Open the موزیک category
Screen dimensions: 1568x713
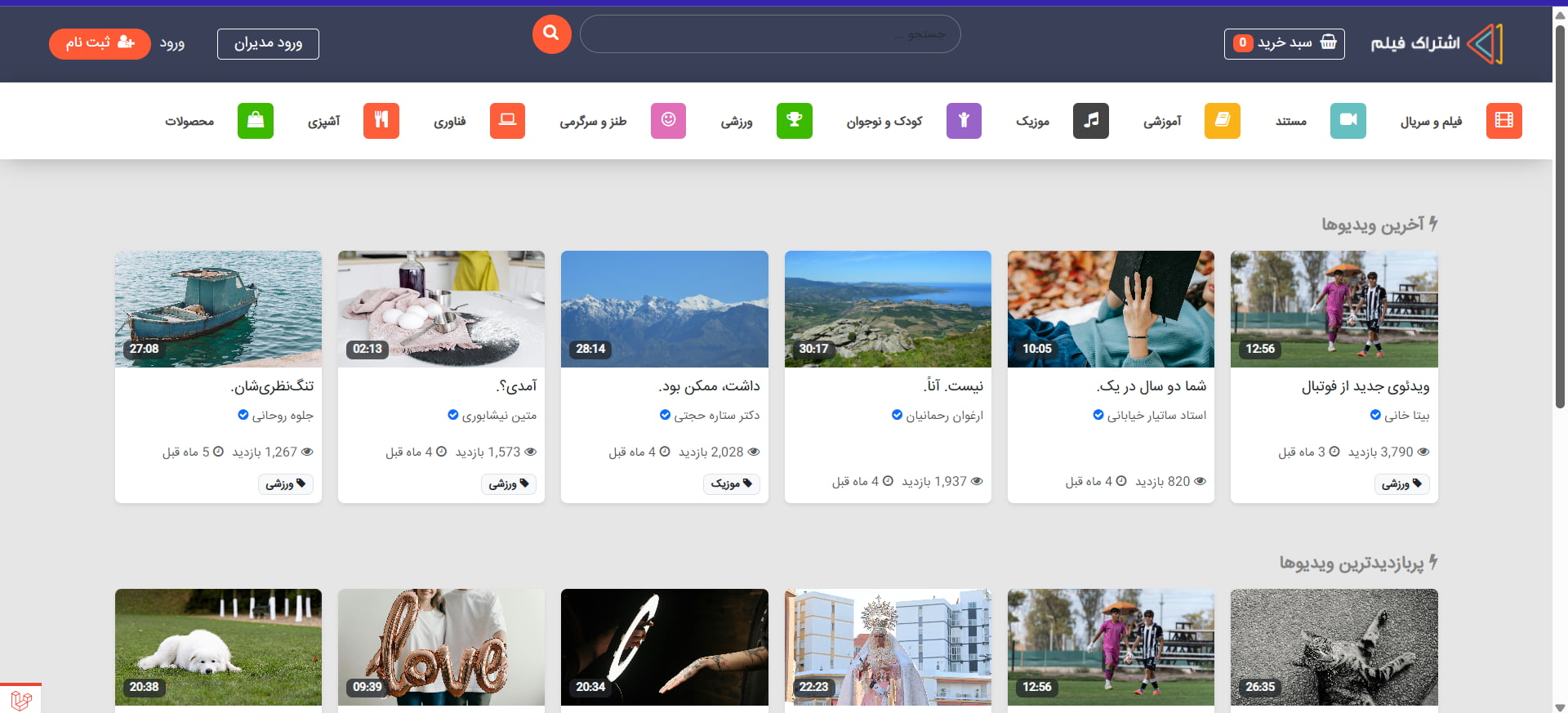[x=1032, y=122]
